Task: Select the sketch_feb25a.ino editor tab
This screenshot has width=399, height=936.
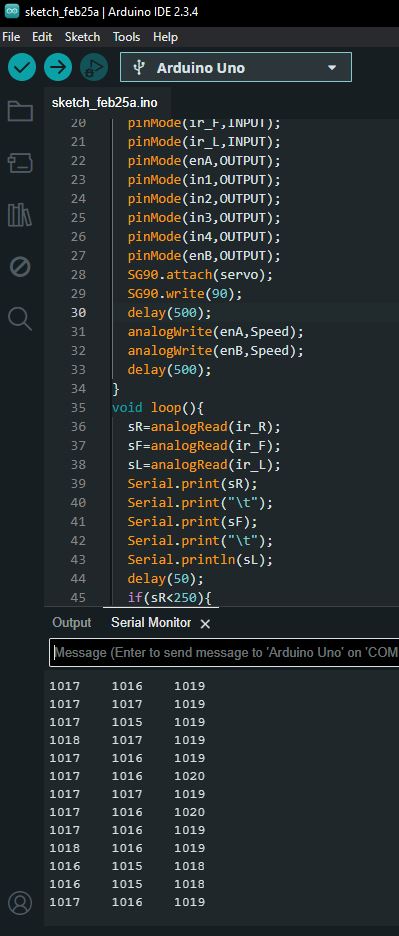Action: pyautogui.click(x=105, y=103)
